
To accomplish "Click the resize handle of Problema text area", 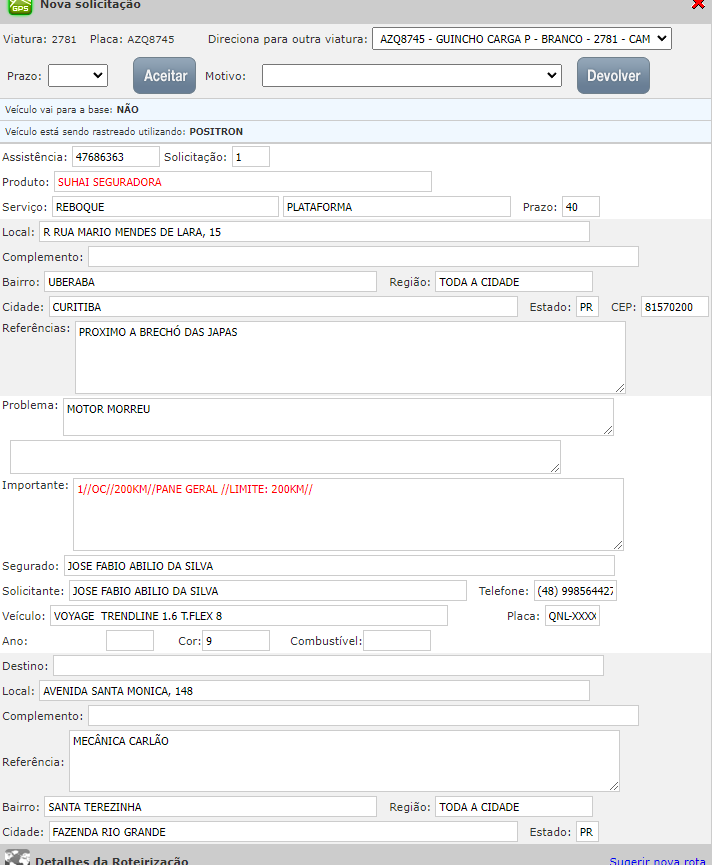I will pyautogui.click(x=608, y=430).
